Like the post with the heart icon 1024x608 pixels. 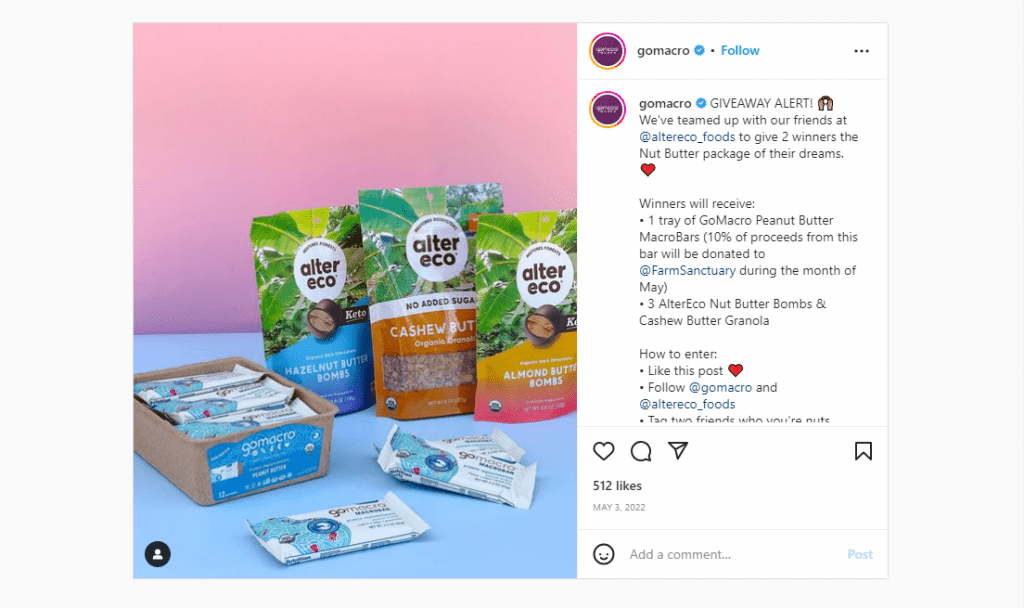603,451
